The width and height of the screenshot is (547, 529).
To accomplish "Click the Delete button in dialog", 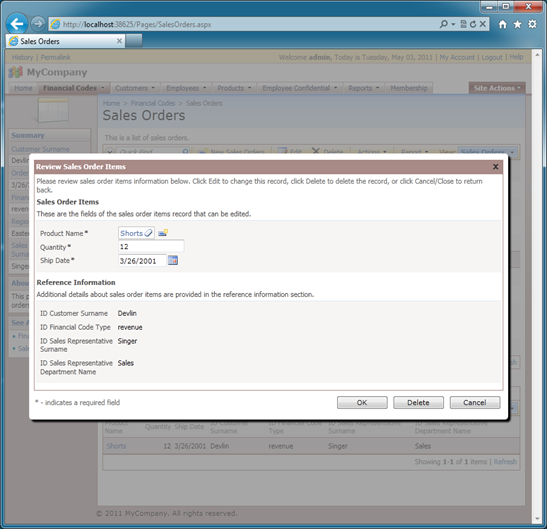I will click(x=418, y=402).
